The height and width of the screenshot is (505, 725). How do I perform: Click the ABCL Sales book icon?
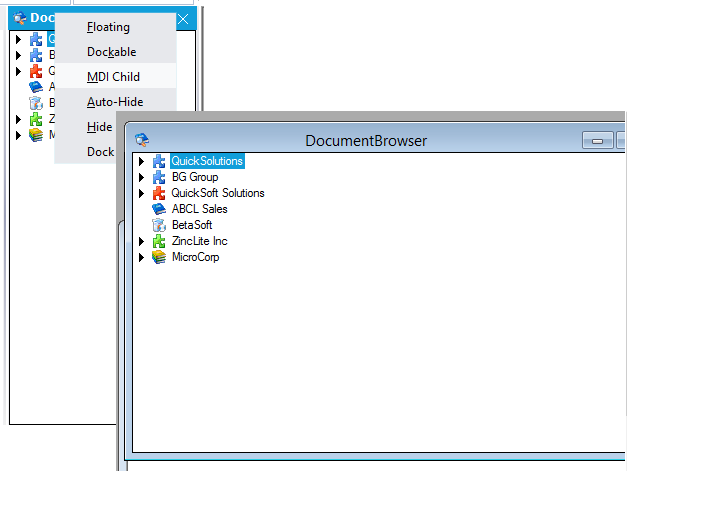(x=159, y=209)
